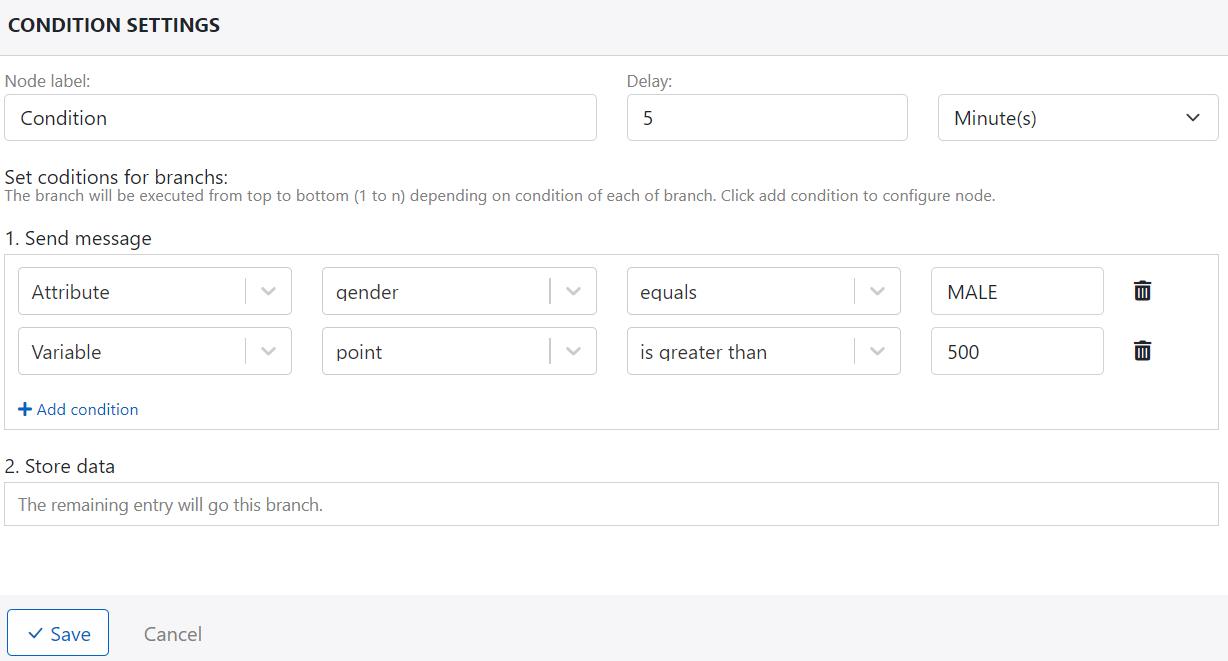Cancel the condition settings dialog
This screenshot has width=1228, height=661.
(173, 634)
